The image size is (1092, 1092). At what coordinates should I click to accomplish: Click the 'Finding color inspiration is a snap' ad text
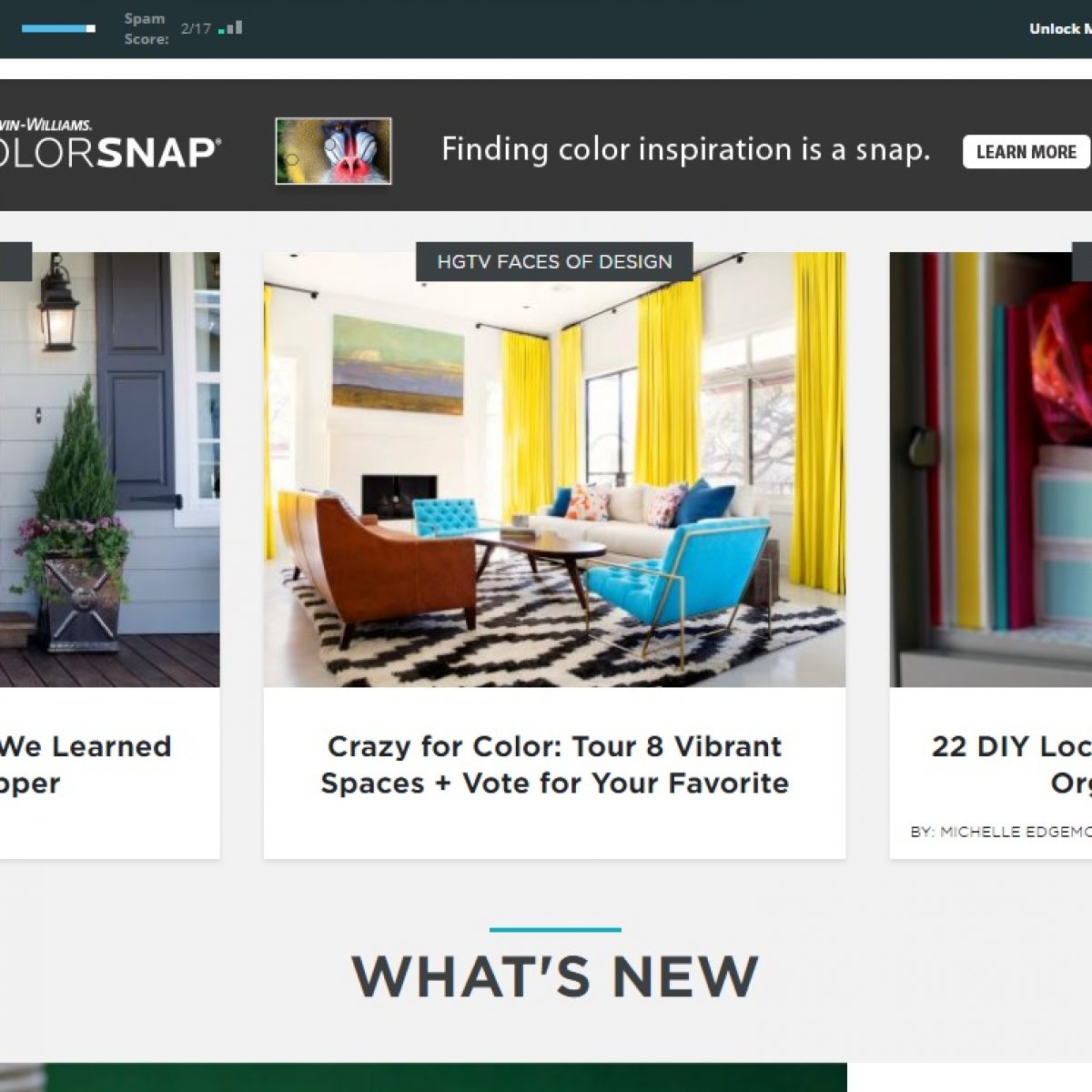point(685,149)
